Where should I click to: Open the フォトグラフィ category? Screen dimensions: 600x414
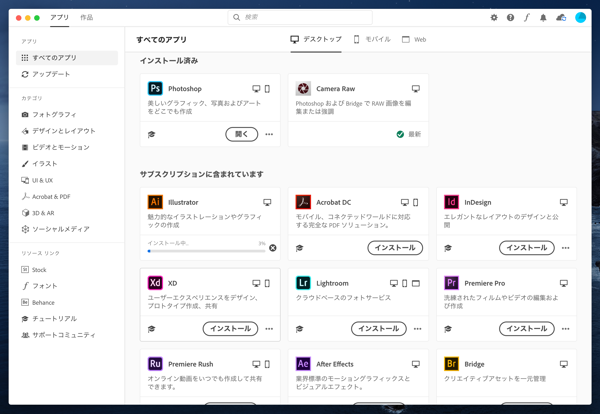[49, 114]
